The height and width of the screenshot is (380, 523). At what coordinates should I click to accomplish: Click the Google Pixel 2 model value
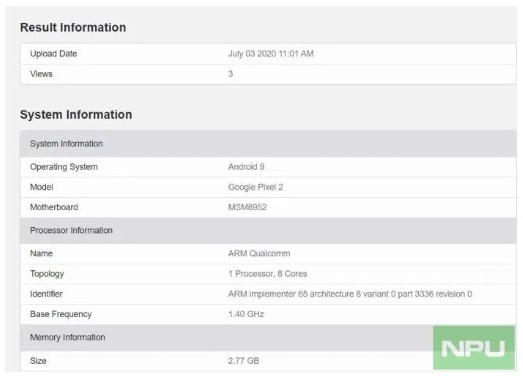click(255, 187)
